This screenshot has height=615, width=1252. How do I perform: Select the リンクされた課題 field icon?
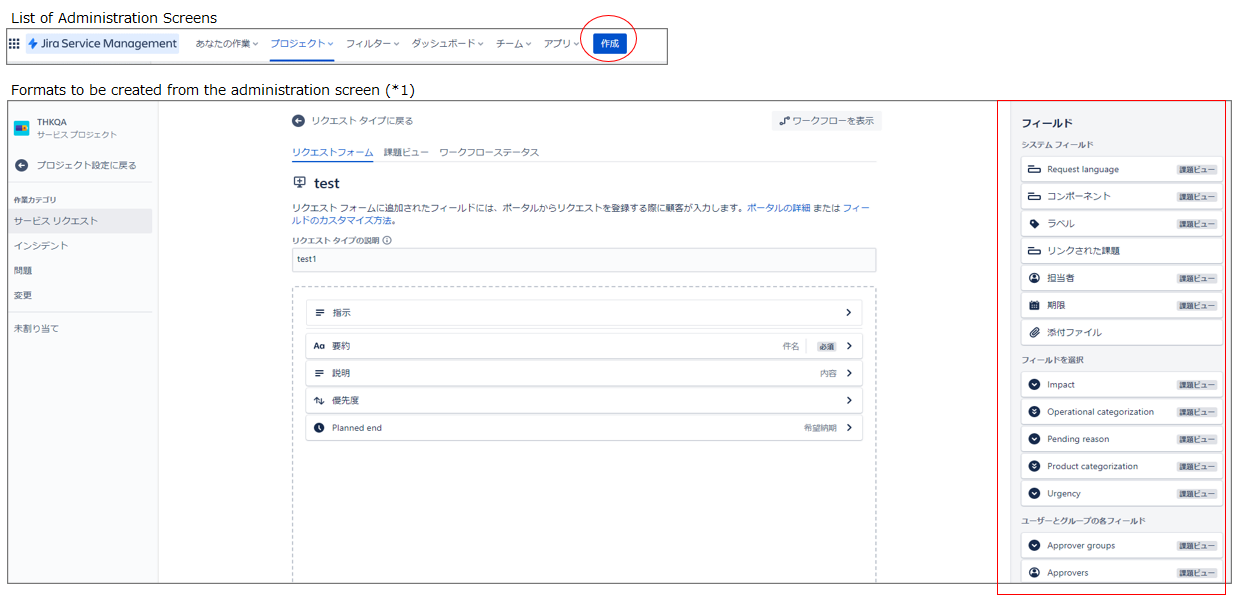tap(1034, 251)
